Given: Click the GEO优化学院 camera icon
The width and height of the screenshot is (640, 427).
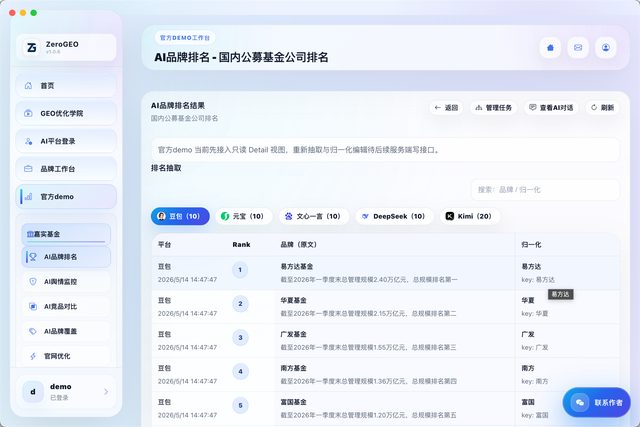Looking at the screenshot, I should tap(28, 113).
